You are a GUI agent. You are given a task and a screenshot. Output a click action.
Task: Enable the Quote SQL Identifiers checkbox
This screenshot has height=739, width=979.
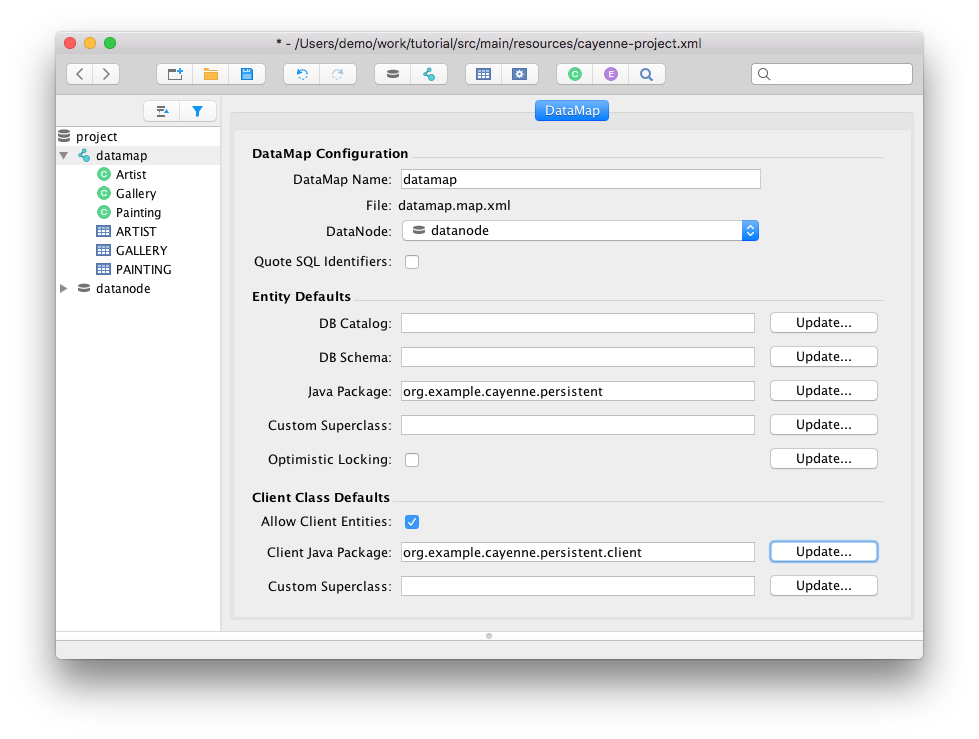coord(412,262)
